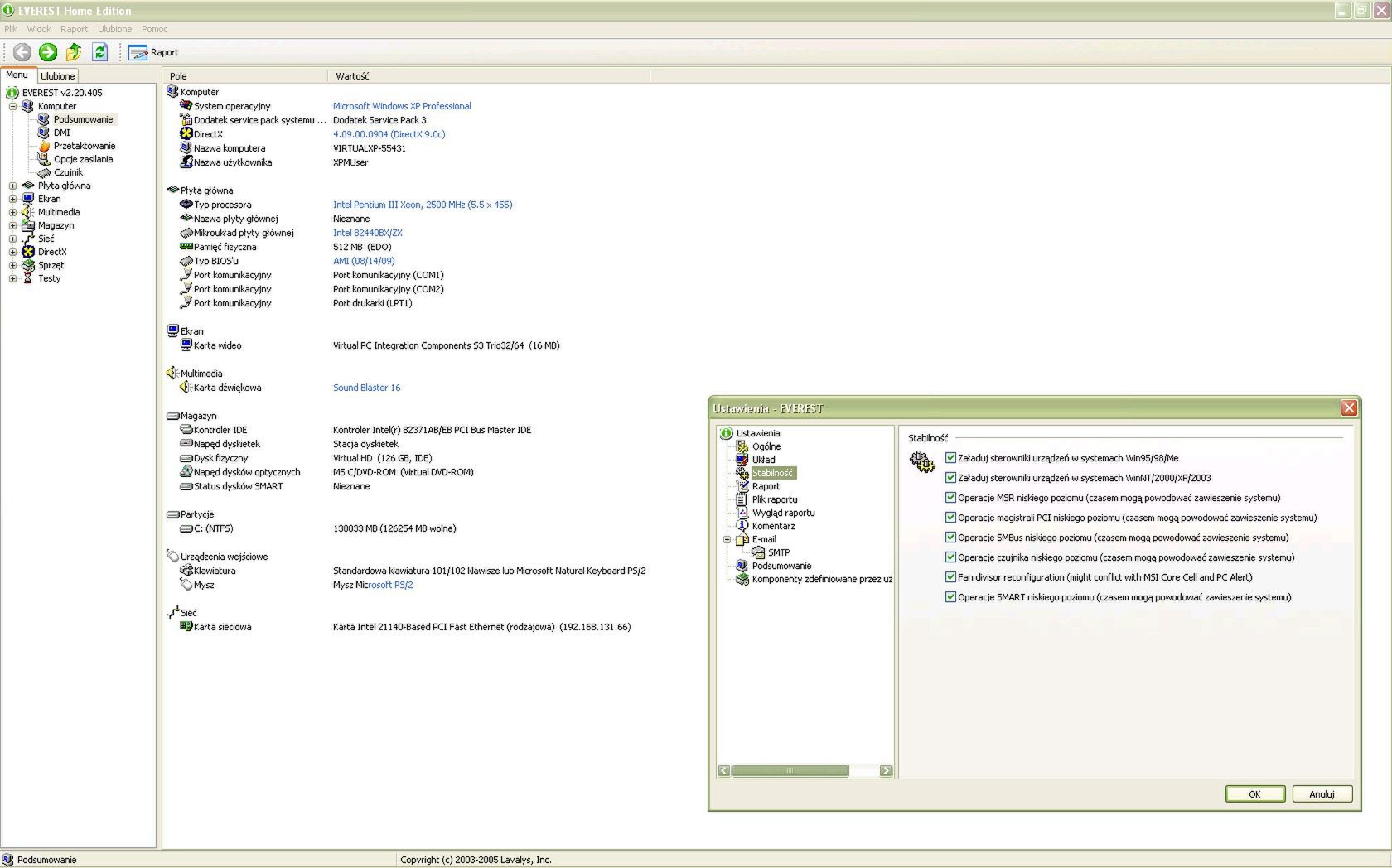This screenshot has width=1392, height=868.
Task: Click Anuluj to cancel settings
Action: click(1322, 794)
